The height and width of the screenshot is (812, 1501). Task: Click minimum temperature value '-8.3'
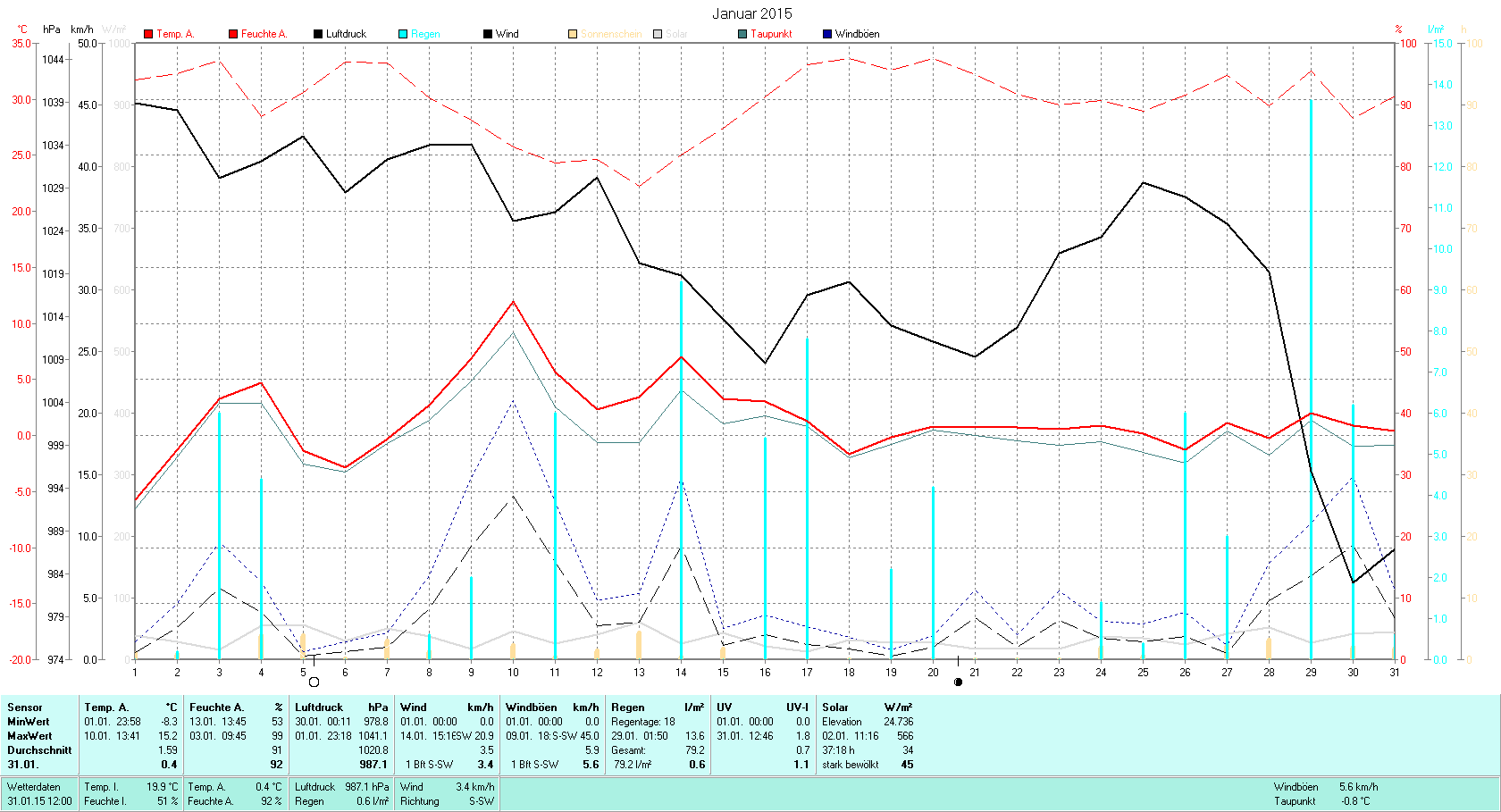(170, 722)
